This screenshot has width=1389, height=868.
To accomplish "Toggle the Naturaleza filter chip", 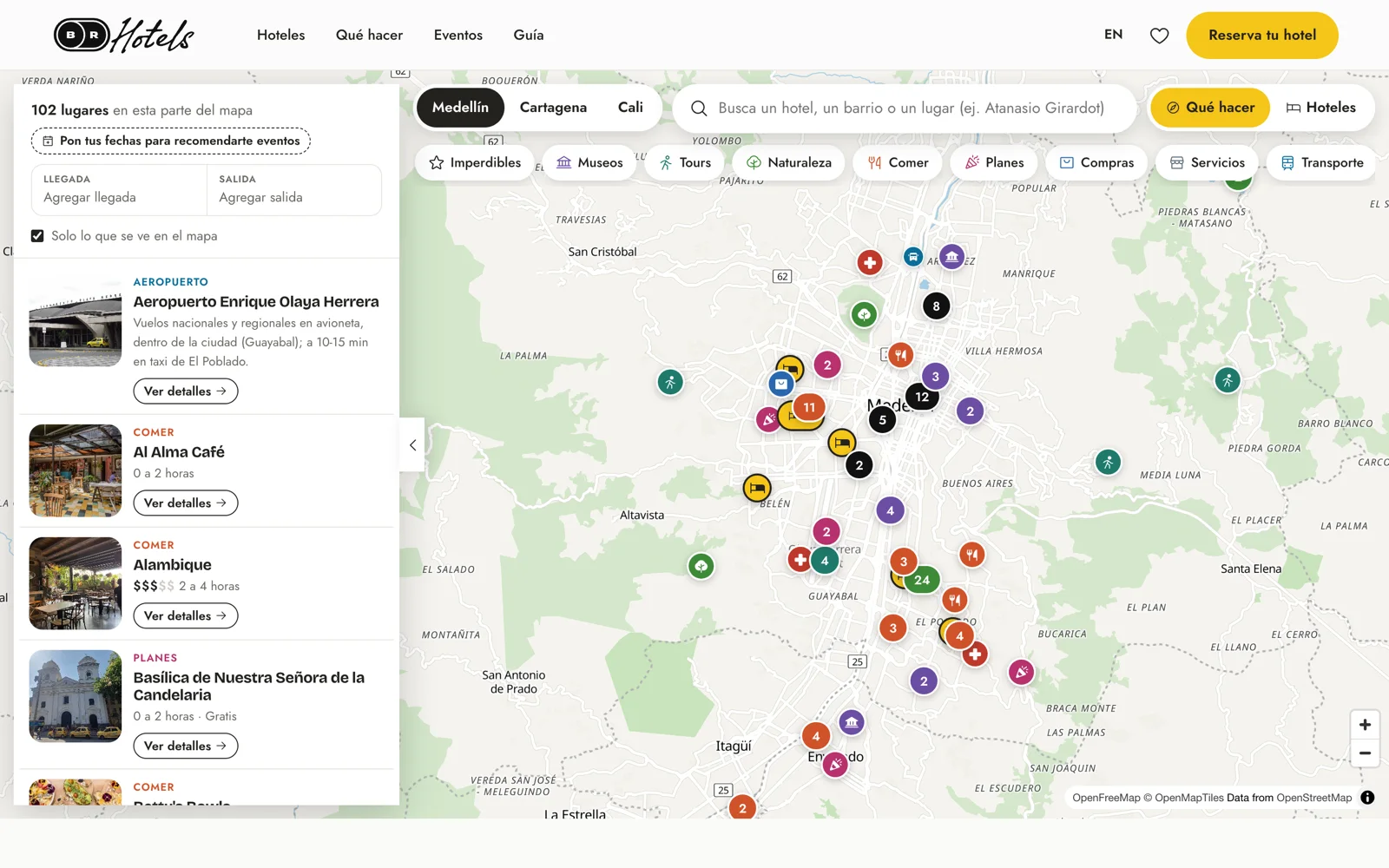I will (x=788, y=162).
